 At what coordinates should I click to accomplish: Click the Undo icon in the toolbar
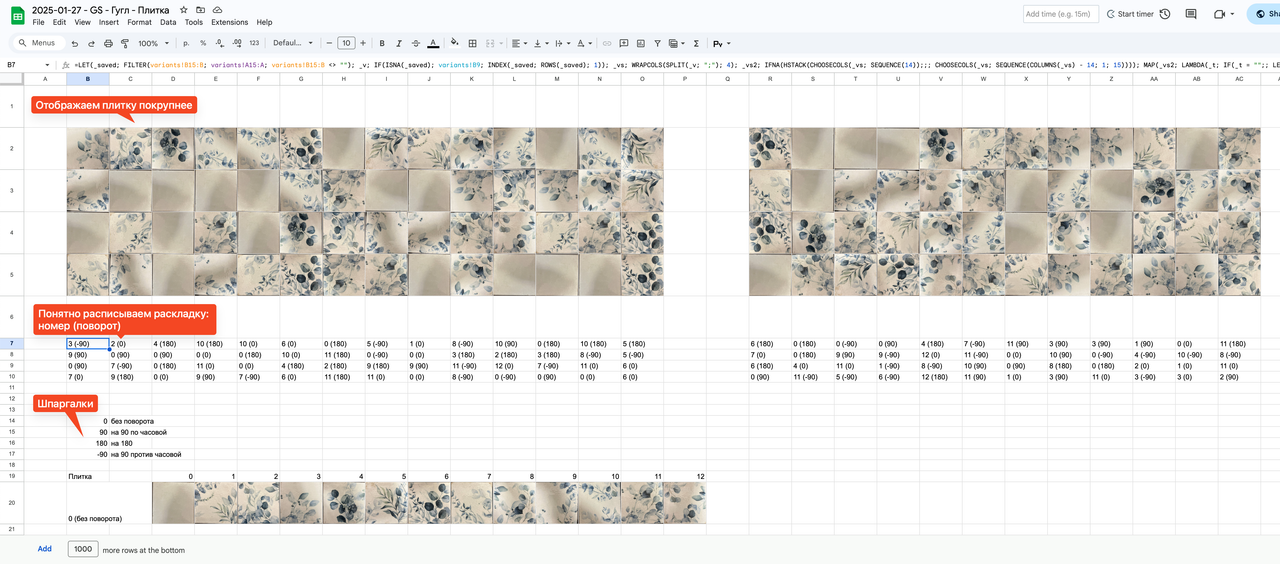click(75, 43)
